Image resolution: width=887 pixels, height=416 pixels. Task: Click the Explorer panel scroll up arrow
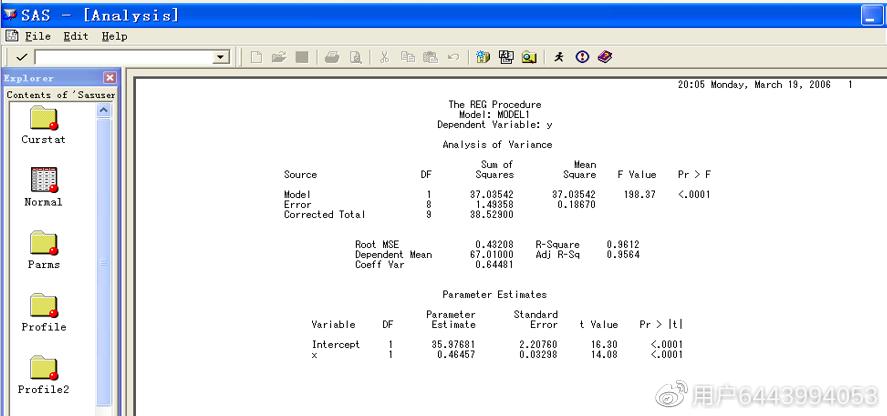coord(104,110)
